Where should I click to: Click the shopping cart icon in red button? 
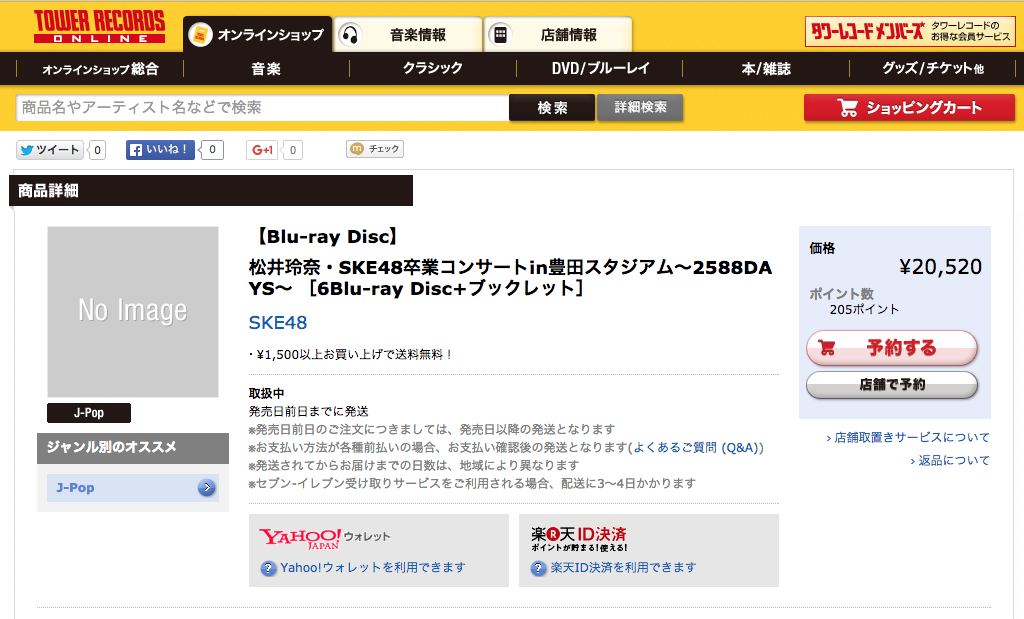point(847,108)
